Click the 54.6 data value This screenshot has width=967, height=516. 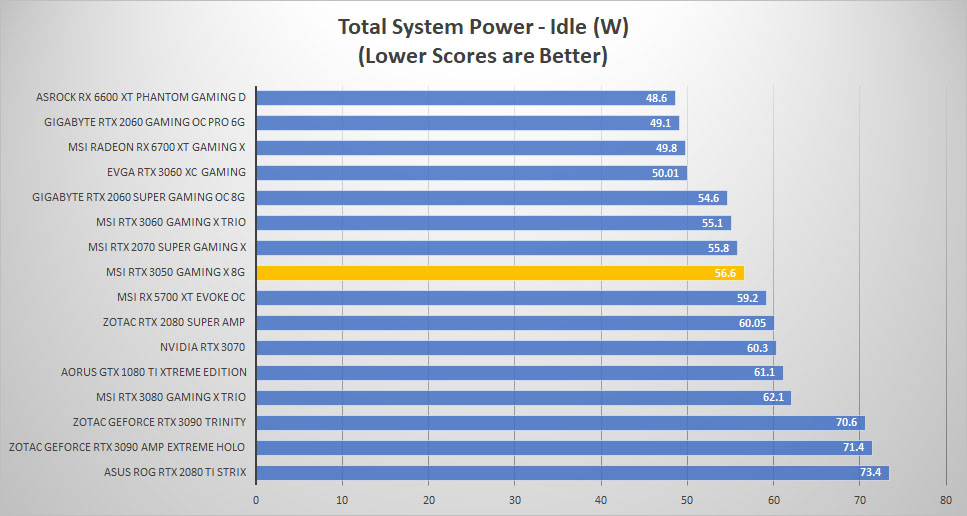coord(708,198)
